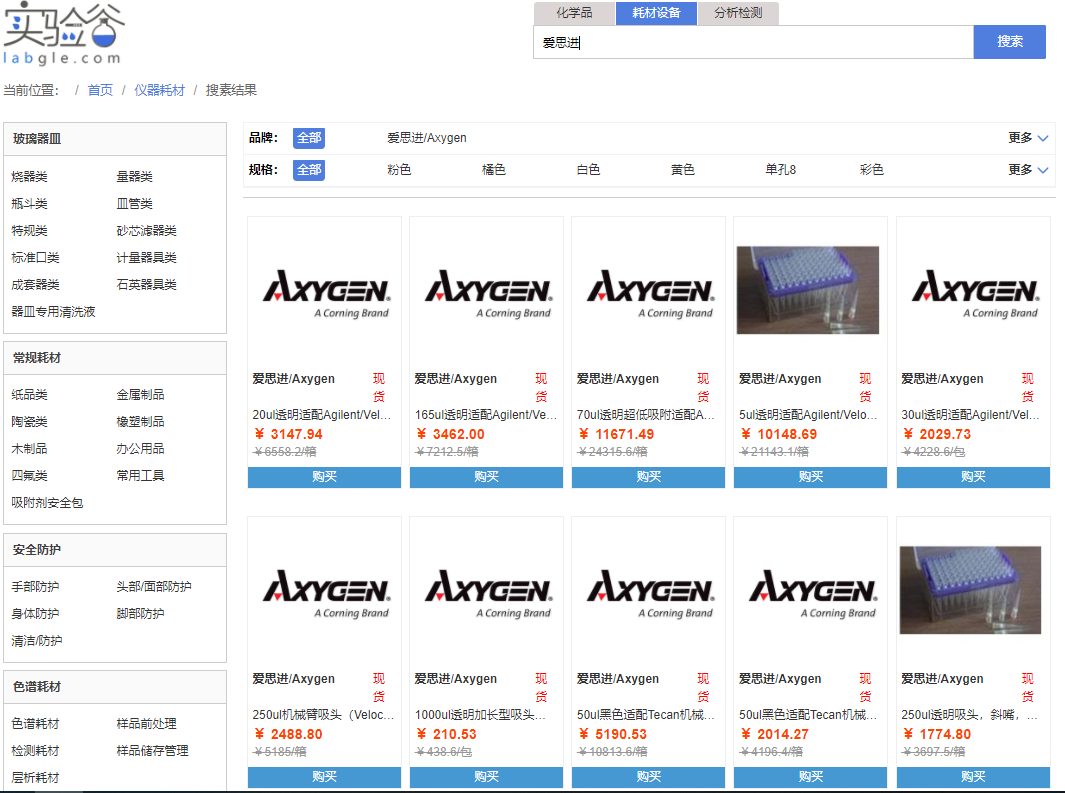Screen dimensions: 1065x793
Task: Go to 首页 in the breadcrumb
Action: click(x=101, y=90)
